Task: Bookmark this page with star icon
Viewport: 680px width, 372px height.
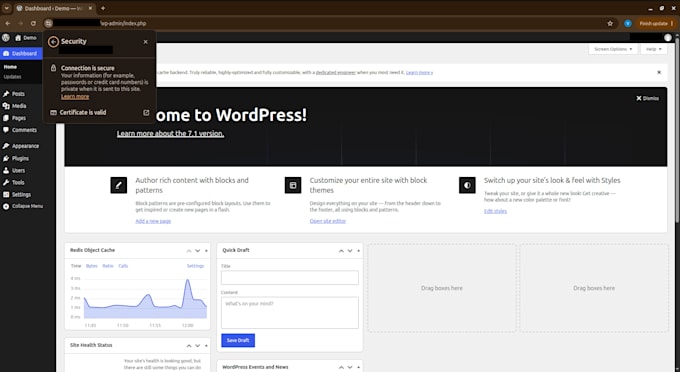Action: click(610, 23)
